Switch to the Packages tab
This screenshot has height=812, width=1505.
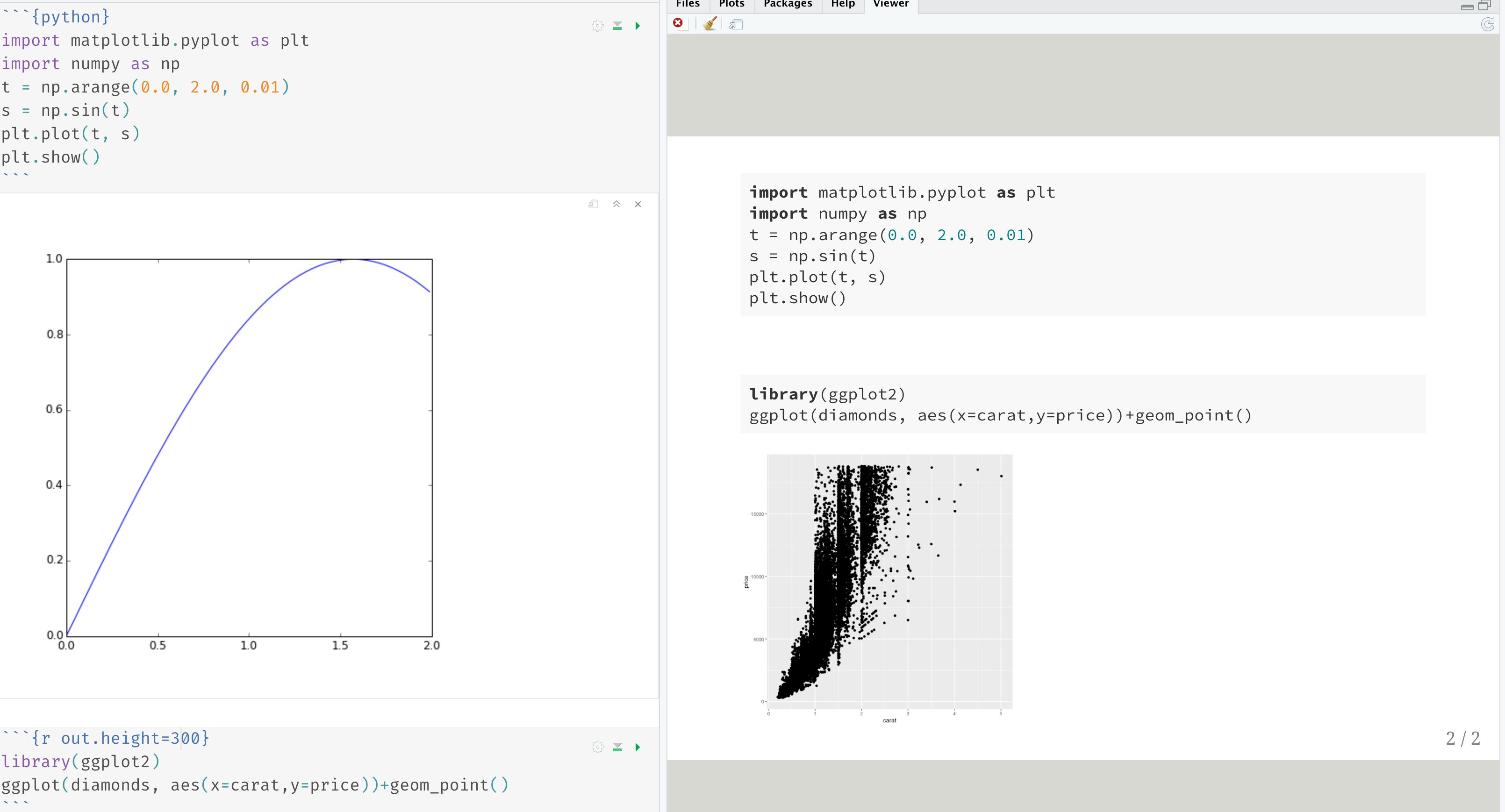click(788, 4)
